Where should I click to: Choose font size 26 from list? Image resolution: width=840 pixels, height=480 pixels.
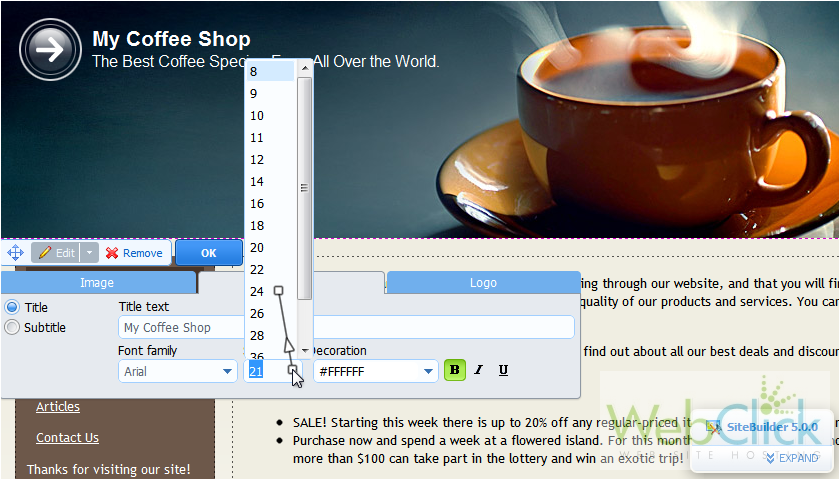point(269,313)
